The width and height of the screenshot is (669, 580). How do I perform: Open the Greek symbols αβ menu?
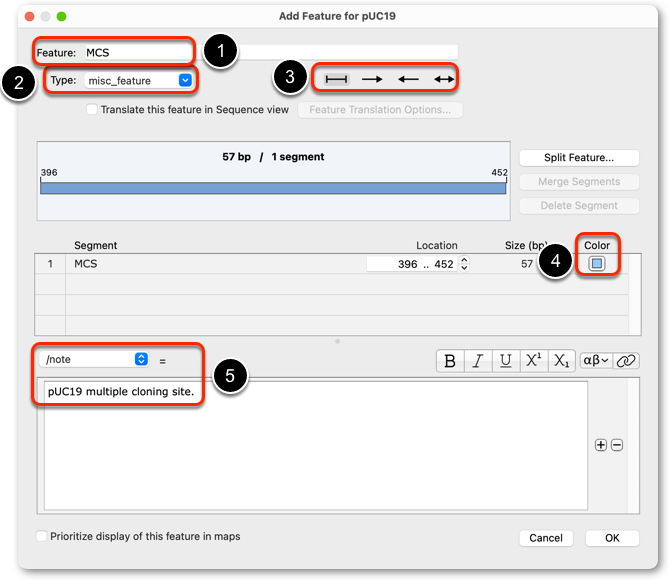coord(596,361)
